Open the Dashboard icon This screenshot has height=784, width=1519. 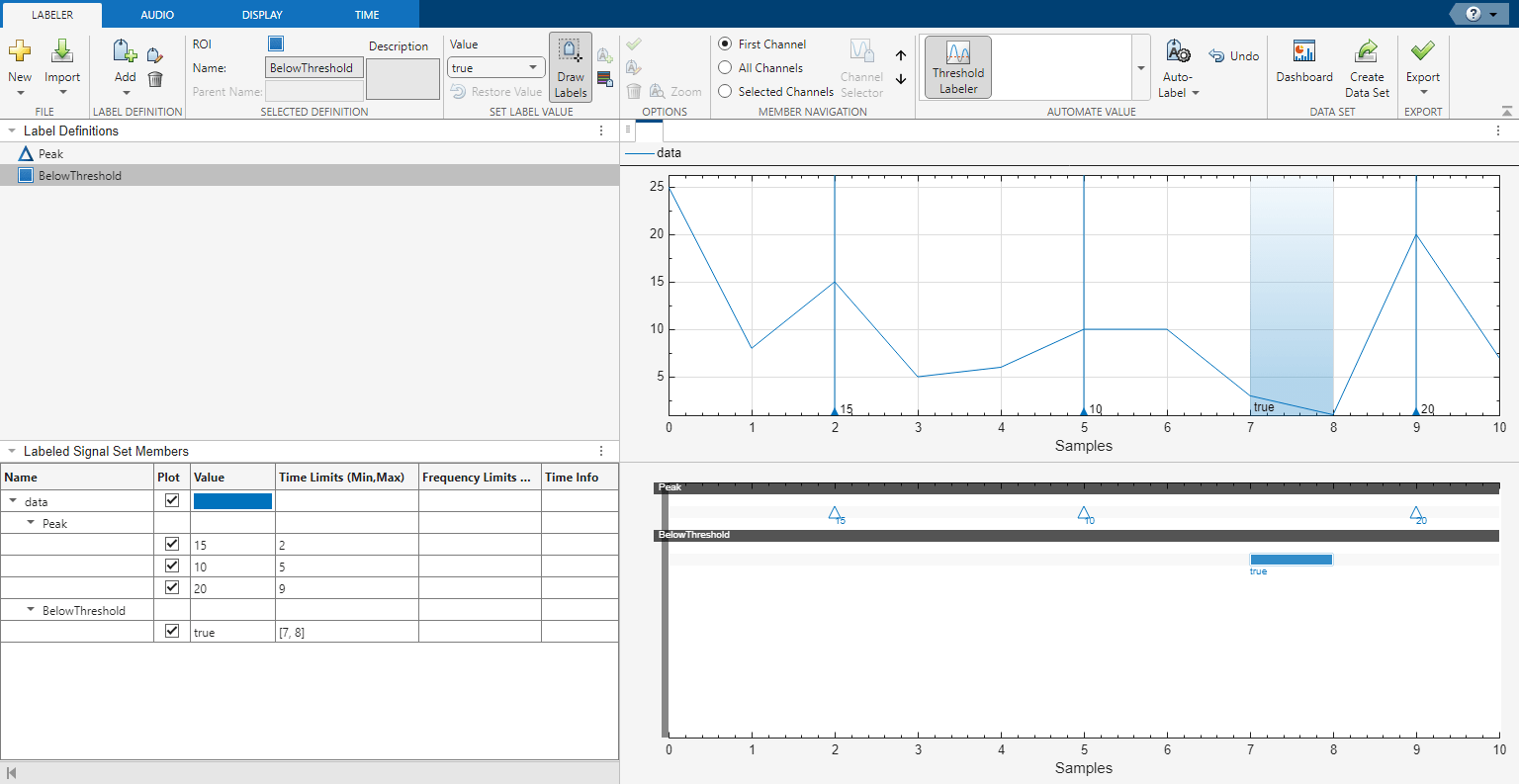(1304, 51)
